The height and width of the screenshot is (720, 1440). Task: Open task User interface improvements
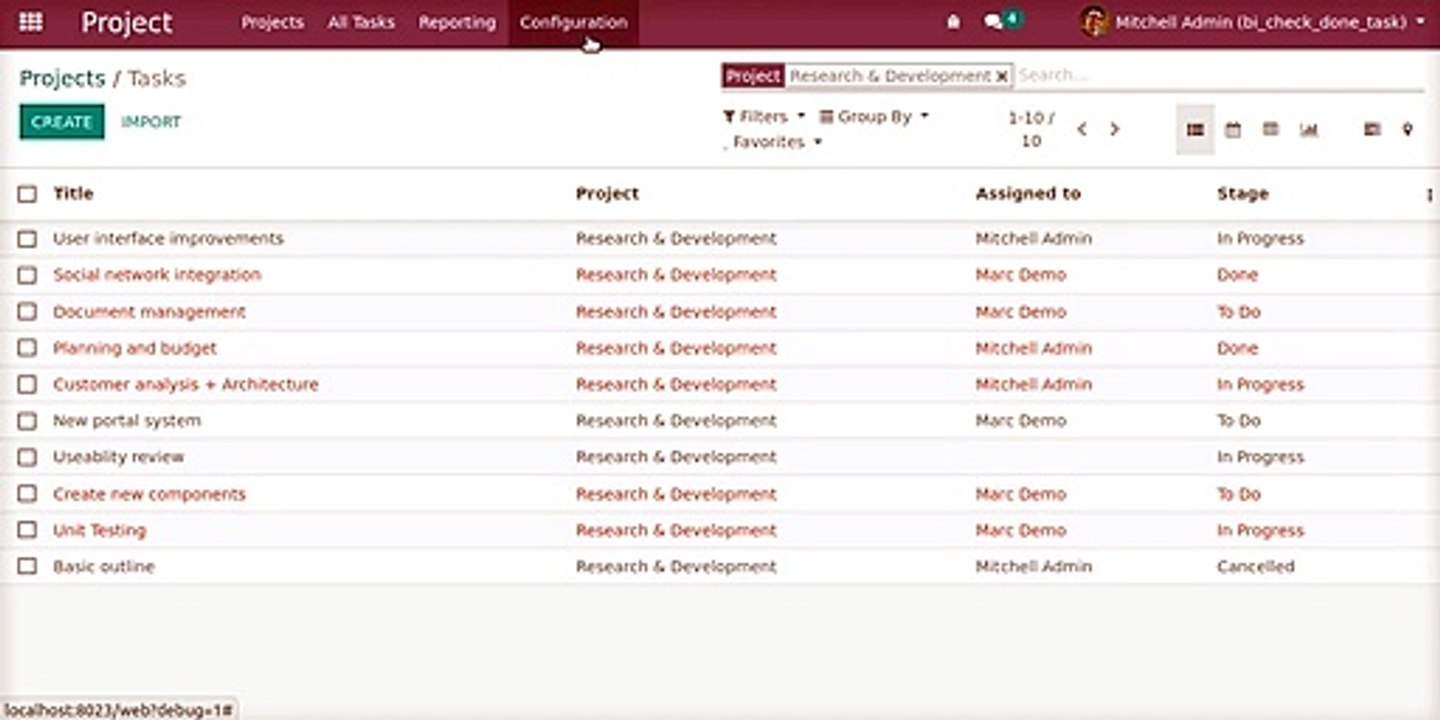(168, 239)
